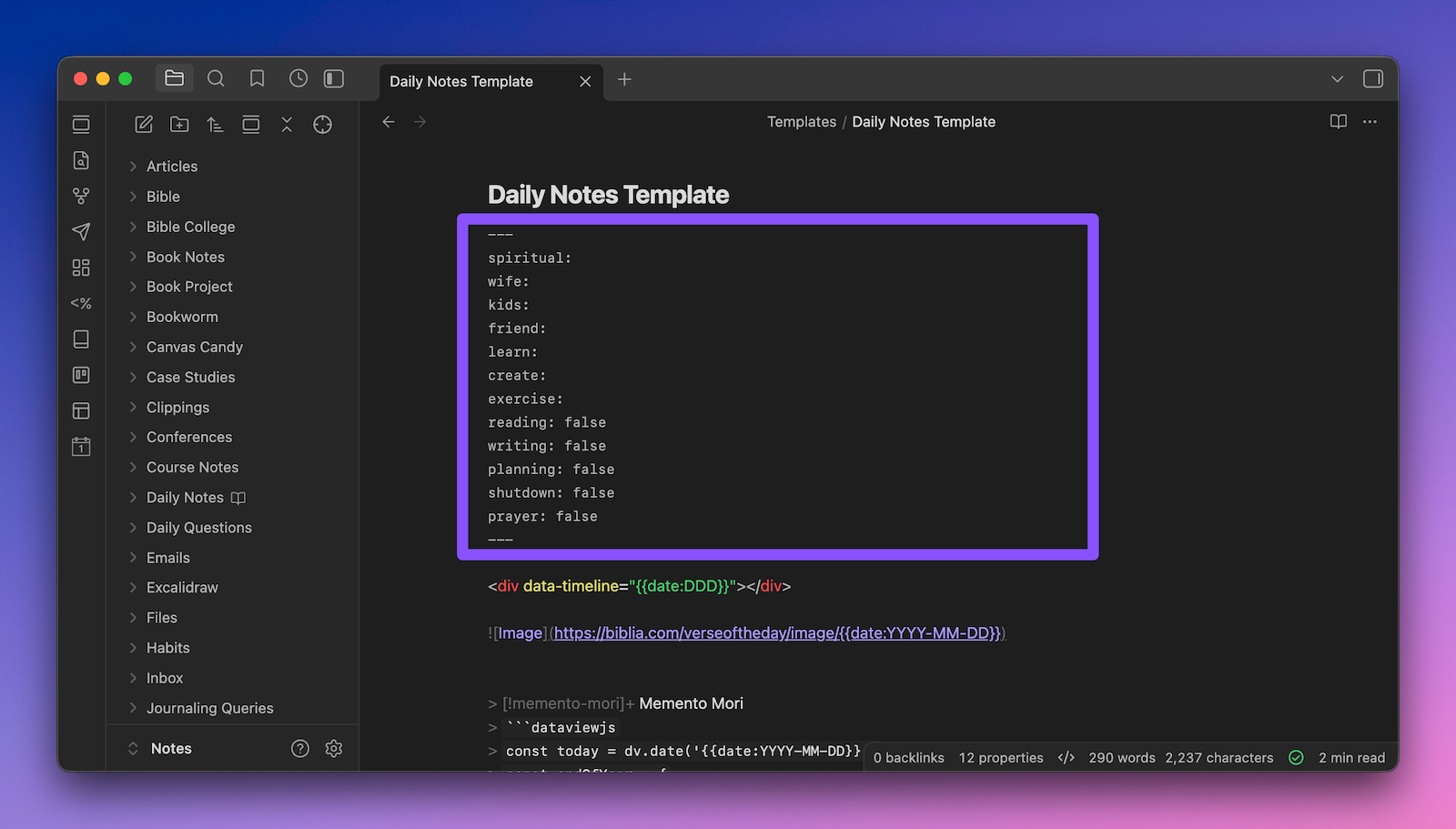Change the file sort order
This screenshot has width=1456, height=829.
point(215,125)
